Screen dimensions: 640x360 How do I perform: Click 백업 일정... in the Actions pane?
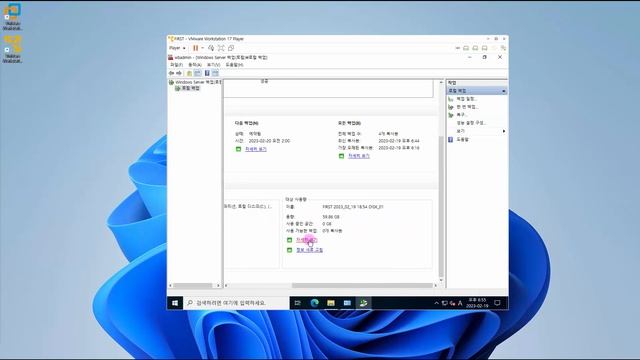click(467, 99)
